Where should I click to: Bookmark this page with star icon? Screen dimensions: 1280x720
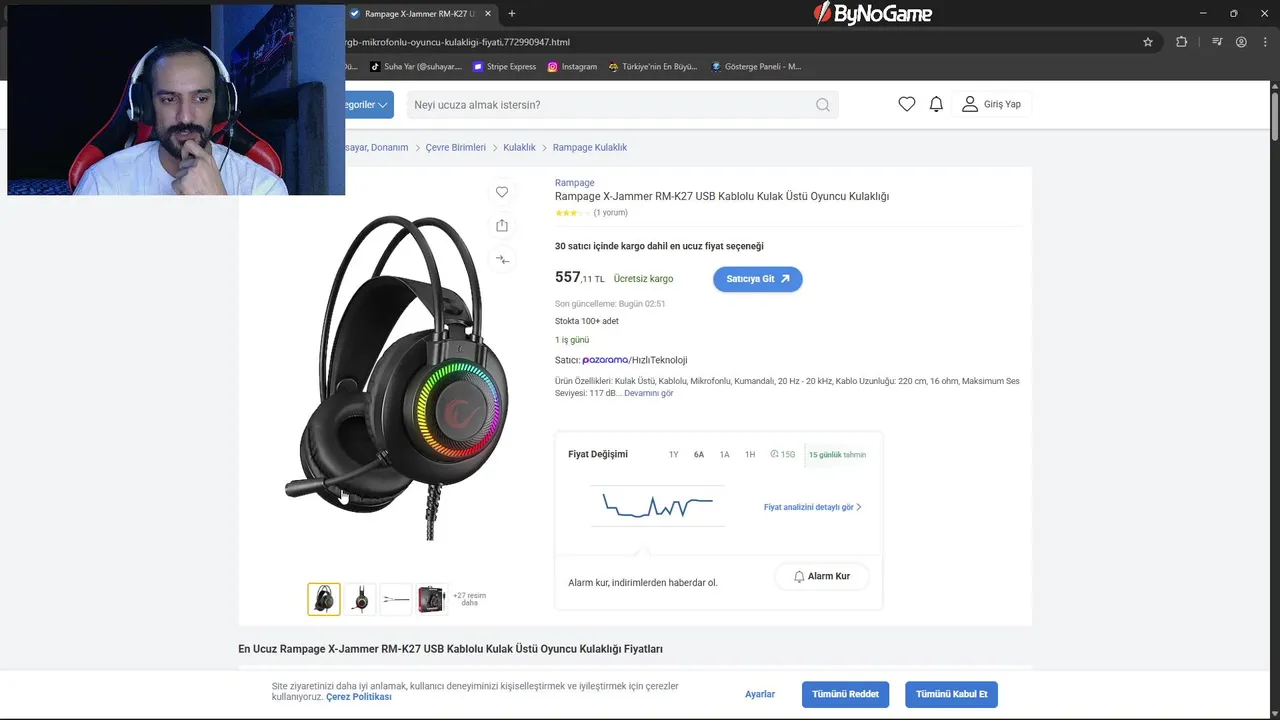point(1148,42)
